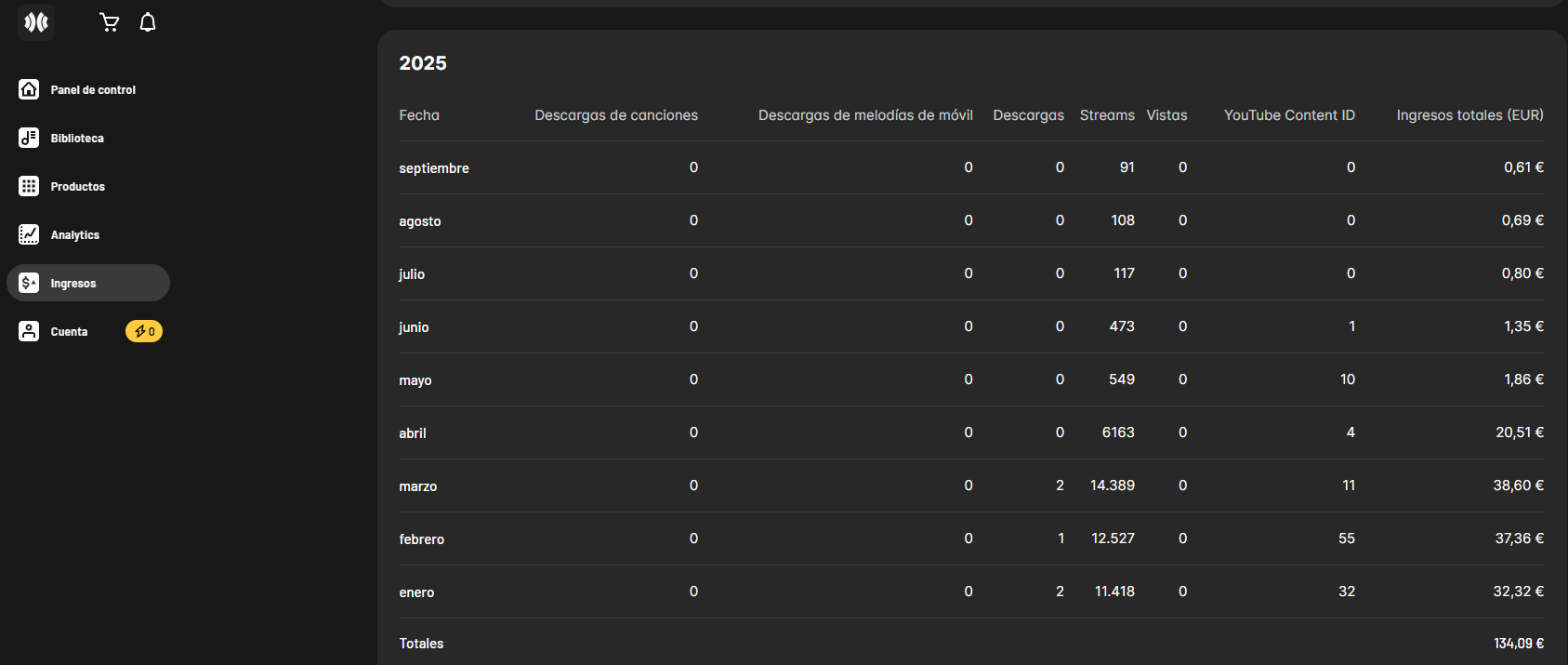The height and width of the screenshot is (665, 1568).
Task: Open the shopping cart
Action: tap(110, 22)
